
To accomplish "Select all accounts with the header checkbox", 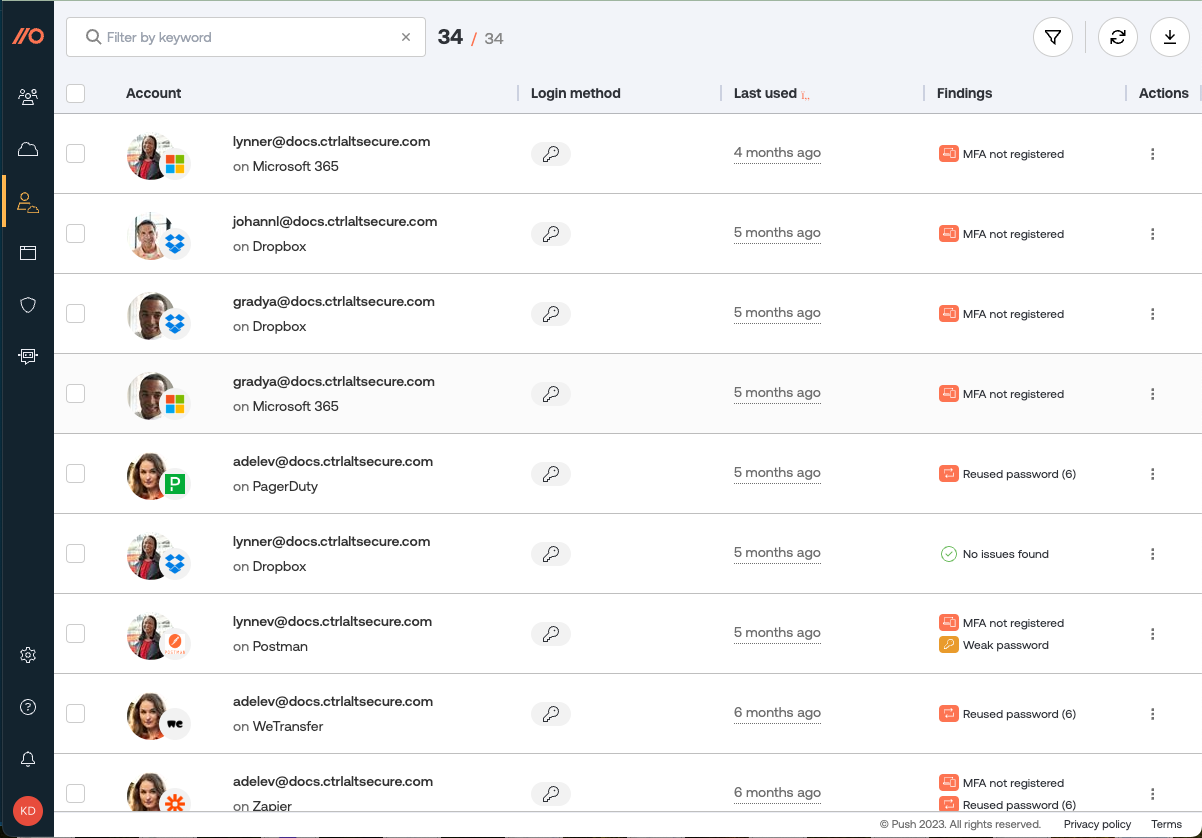I will [75, 92].
